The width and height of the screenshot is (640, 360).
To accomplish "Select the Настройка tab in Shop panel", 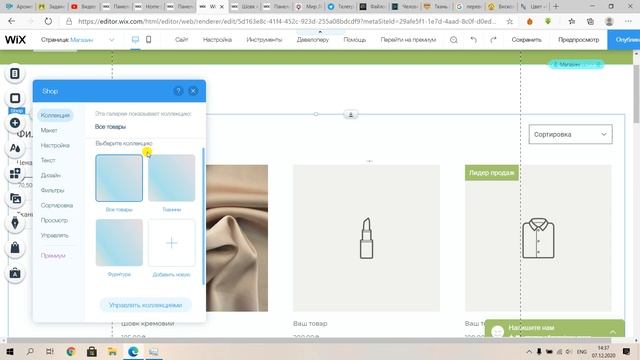I will (55, 145).
